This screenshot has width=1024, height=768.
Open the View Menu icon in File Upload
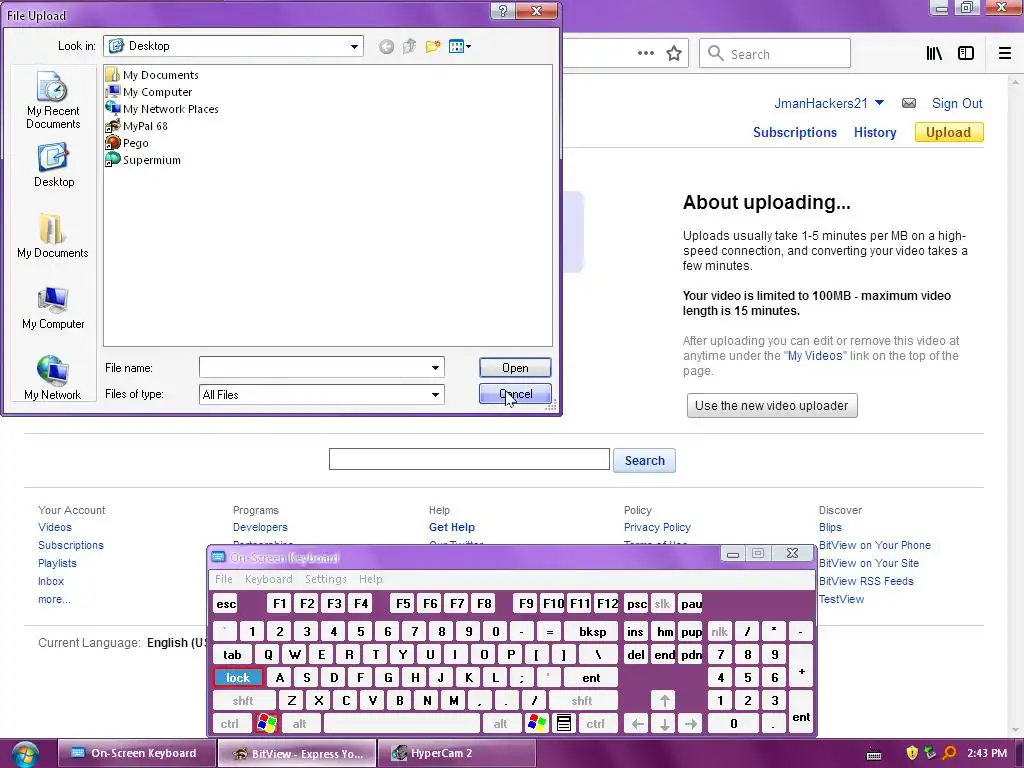pos(460,46)
